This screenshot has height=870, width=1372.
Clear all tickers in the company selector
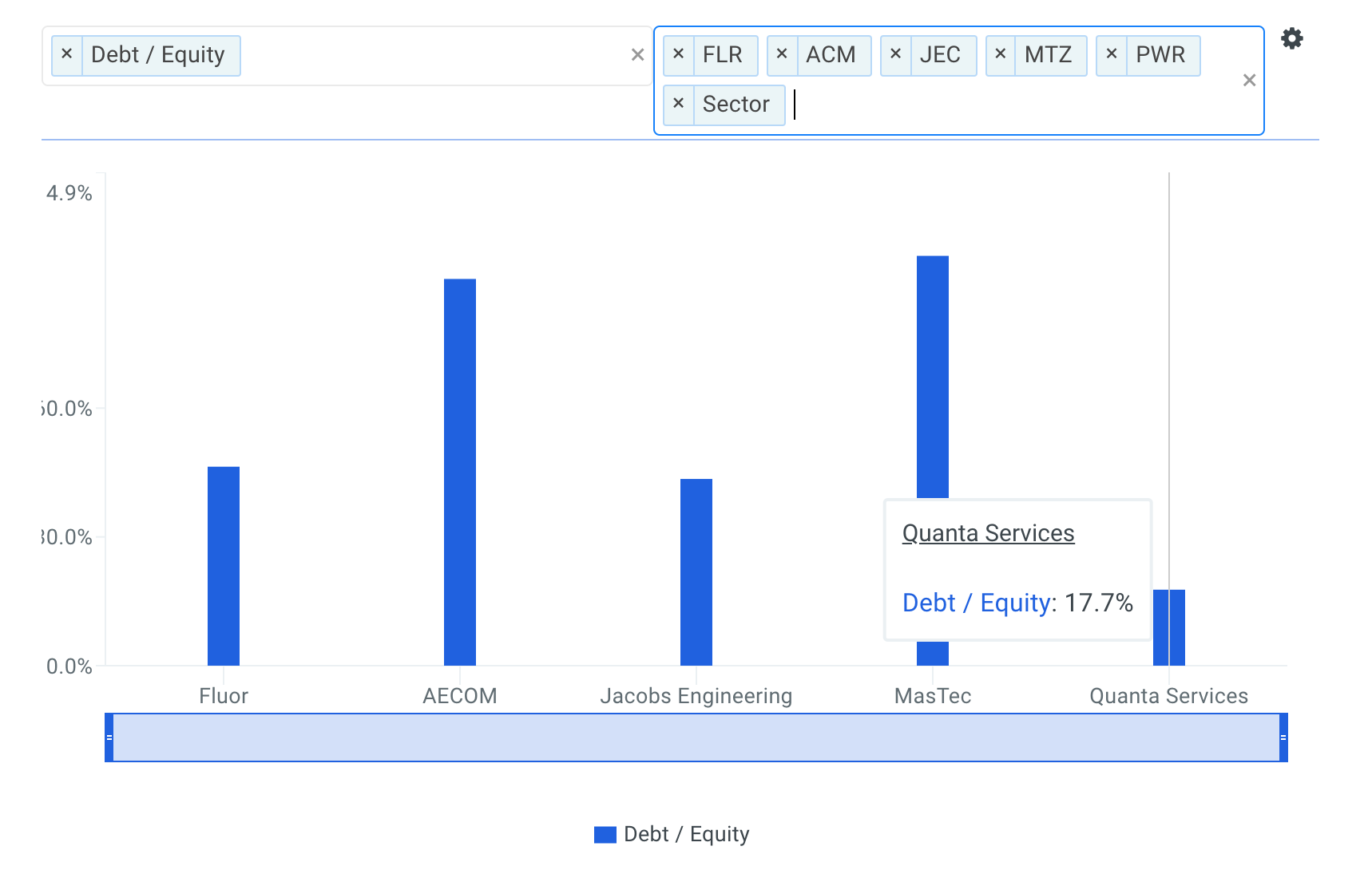pyautogui.click(x=1250, y=81)
